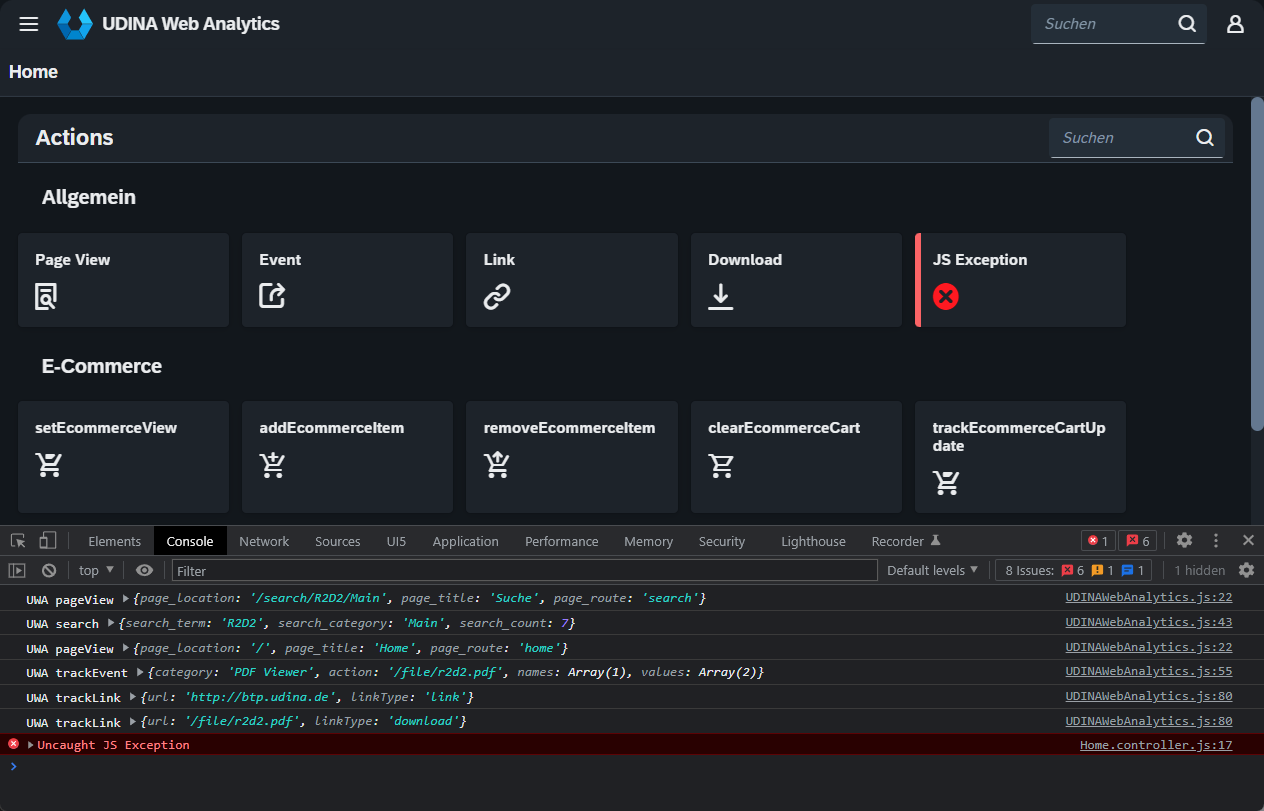The height and width of the screenshot is (811, 1264).
Task: Open UDINAWebAnalytics.js:55 source link
Action: [1149, 672]
